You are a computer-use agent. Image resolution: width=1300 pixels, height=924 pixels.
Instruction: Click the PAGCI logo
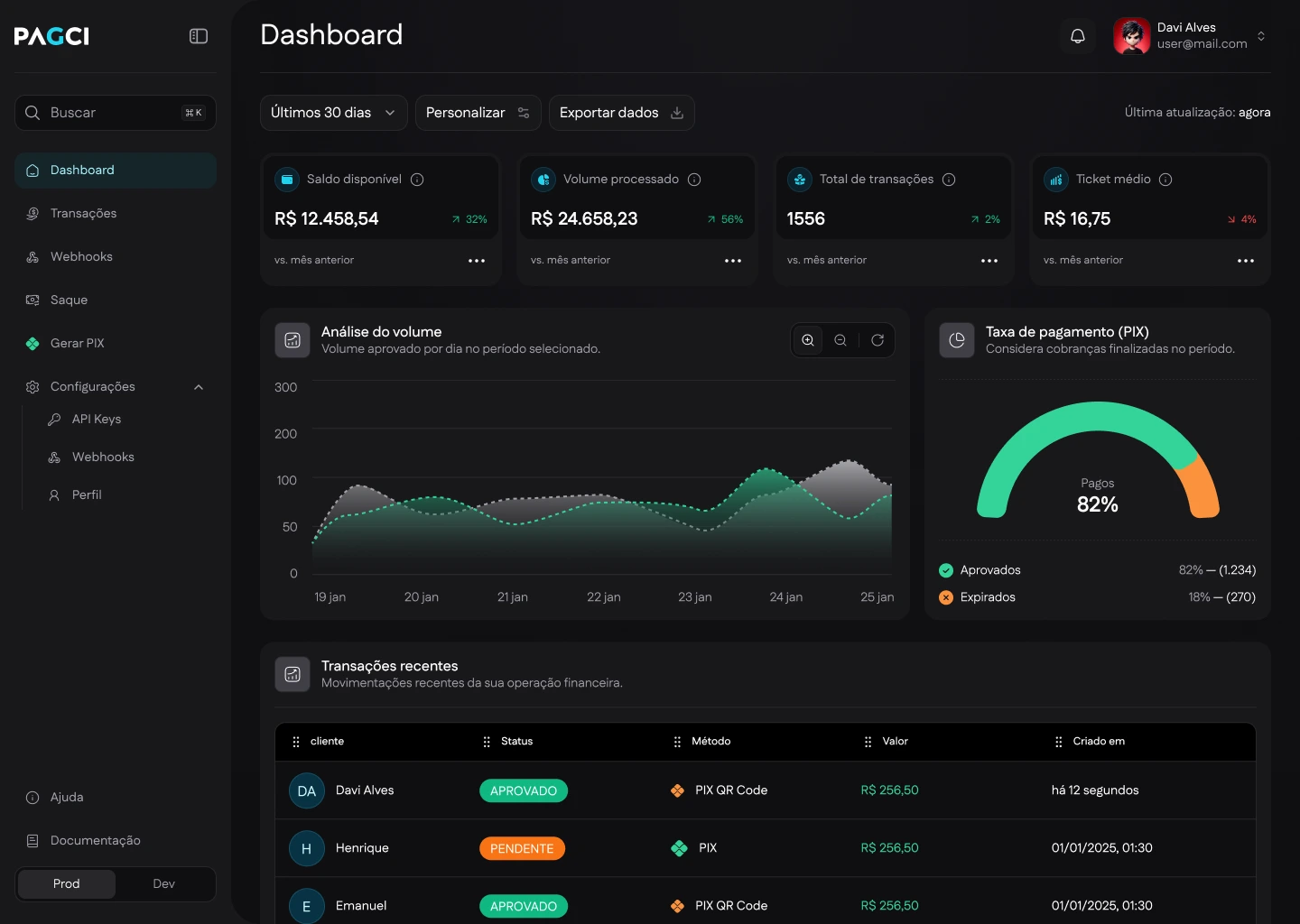(51, 36)
